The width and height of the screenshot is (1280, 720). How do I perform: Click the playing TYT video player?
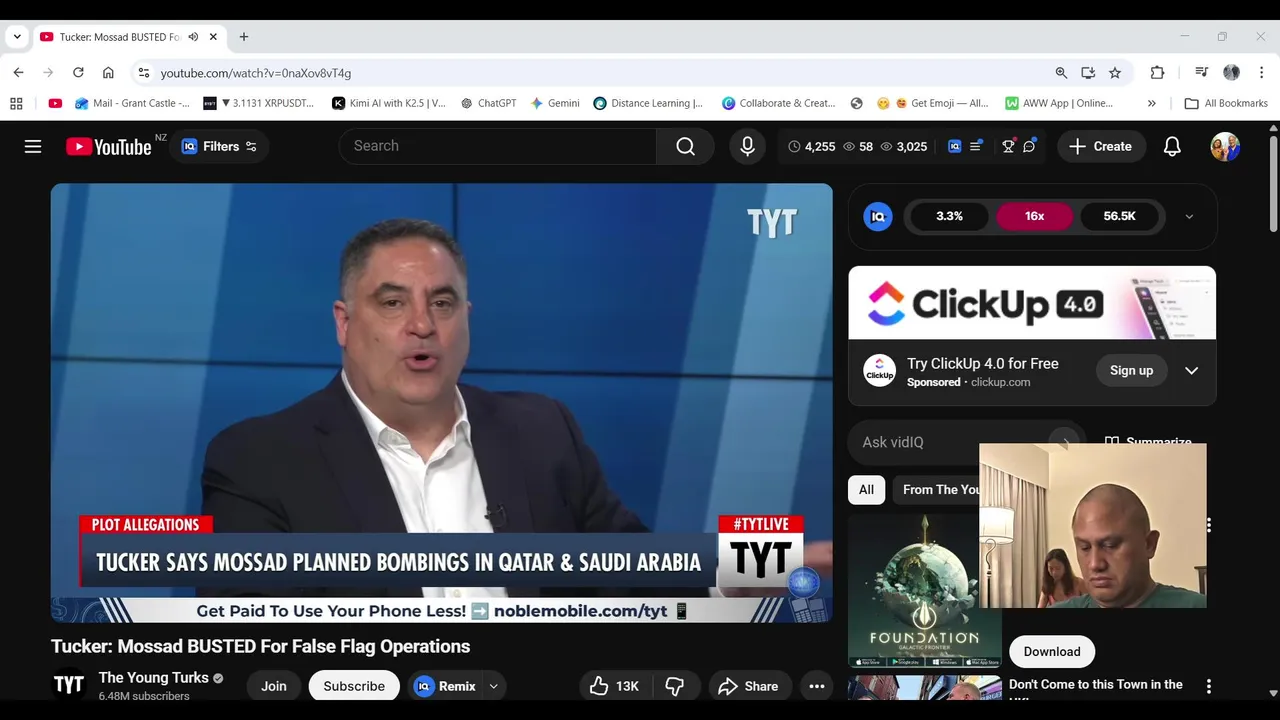[441, 402]
